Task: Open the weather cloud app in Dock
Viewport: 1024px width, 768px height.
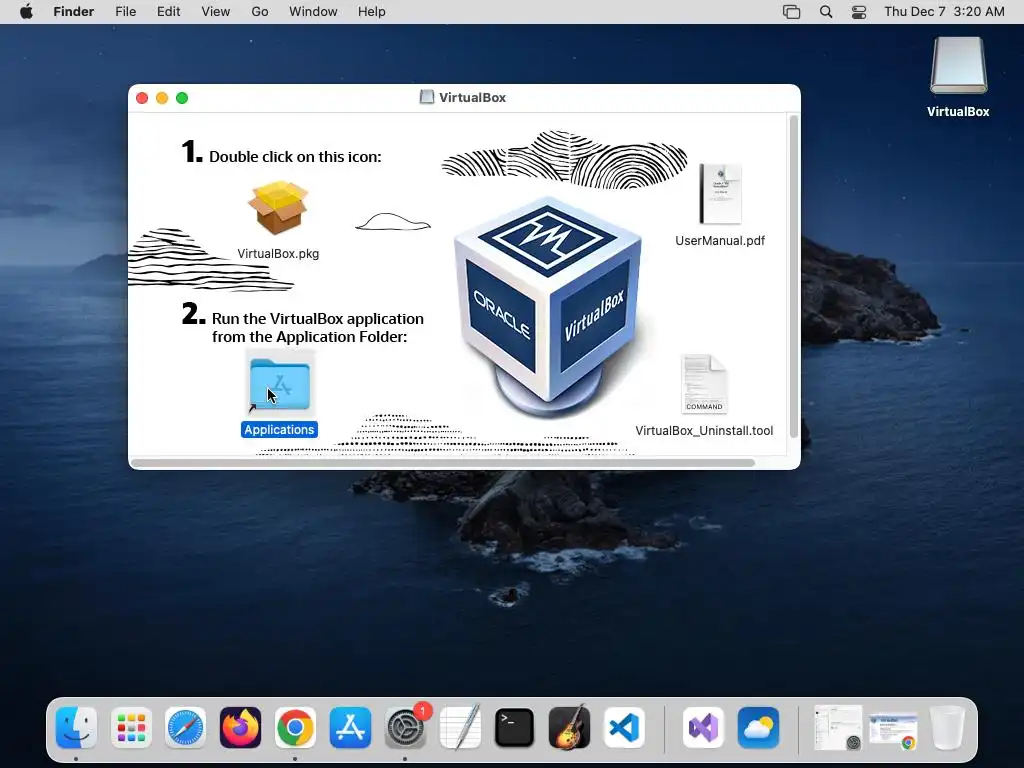Action: [758, 728]
